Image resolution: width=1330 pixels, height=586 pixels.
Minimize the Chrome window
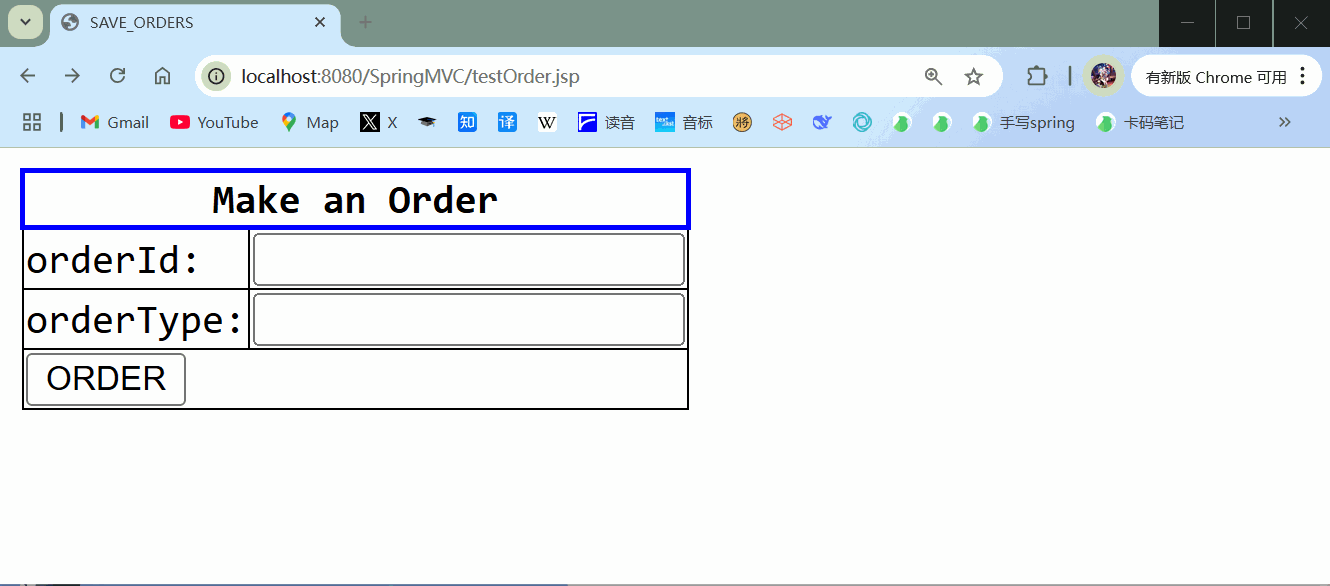pyautogui.click(x=1187, y=22)
